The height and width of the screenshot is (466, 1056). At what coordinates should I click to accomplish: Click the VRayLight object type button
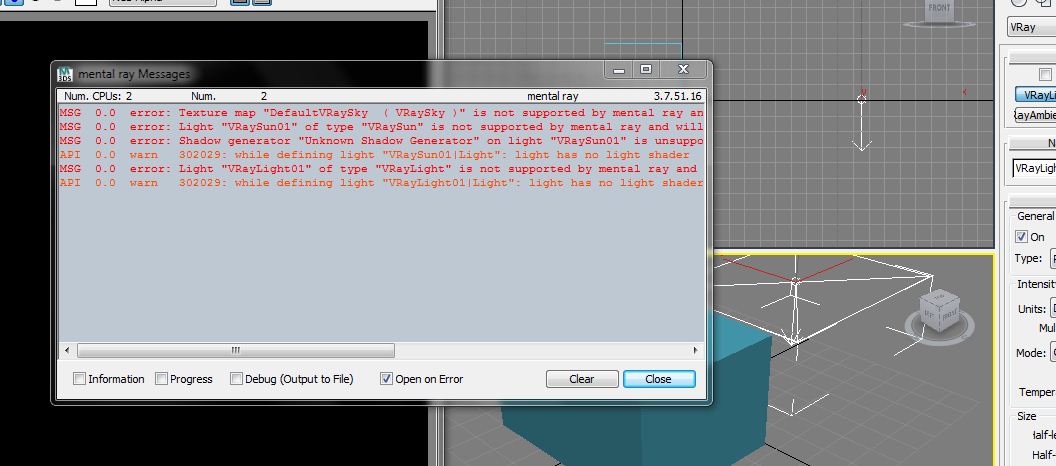(x=1036, y=95)
